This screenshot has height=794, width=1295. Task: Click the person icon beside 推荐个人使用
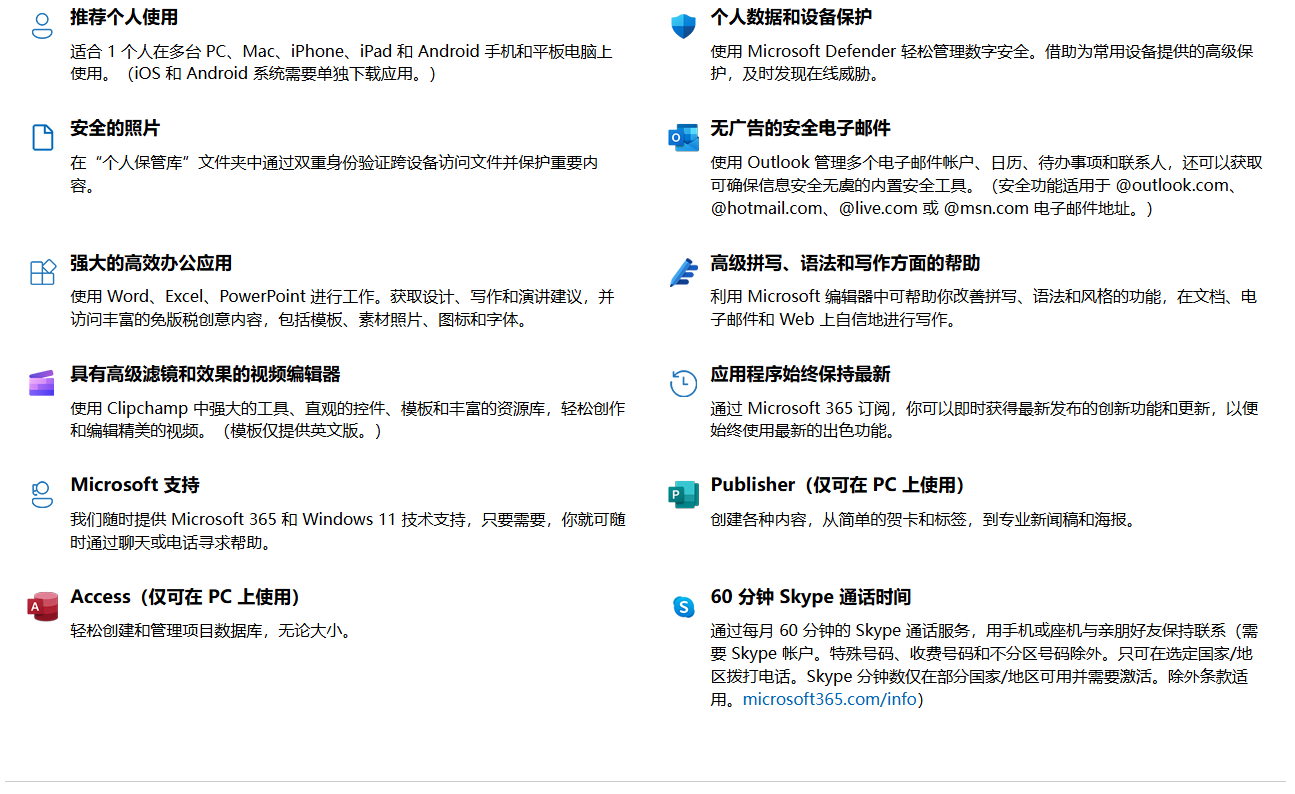[x=42, y=26]
